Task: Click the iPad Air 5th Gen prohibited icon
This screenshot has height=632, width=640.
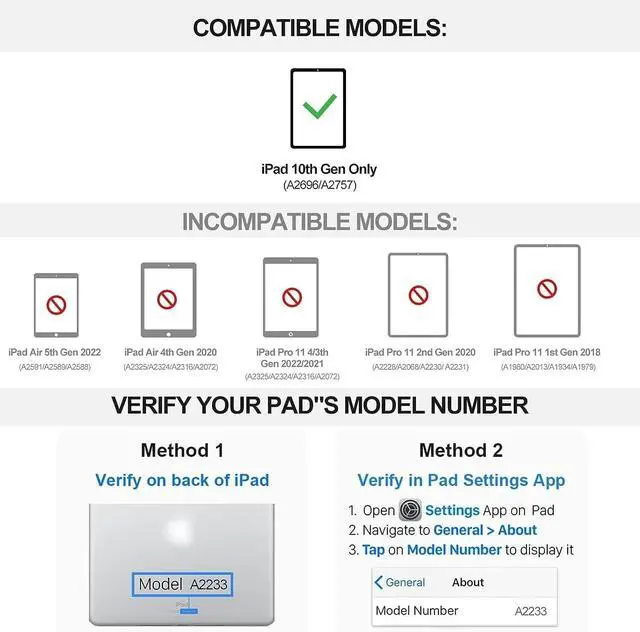Action: [56, 304]
